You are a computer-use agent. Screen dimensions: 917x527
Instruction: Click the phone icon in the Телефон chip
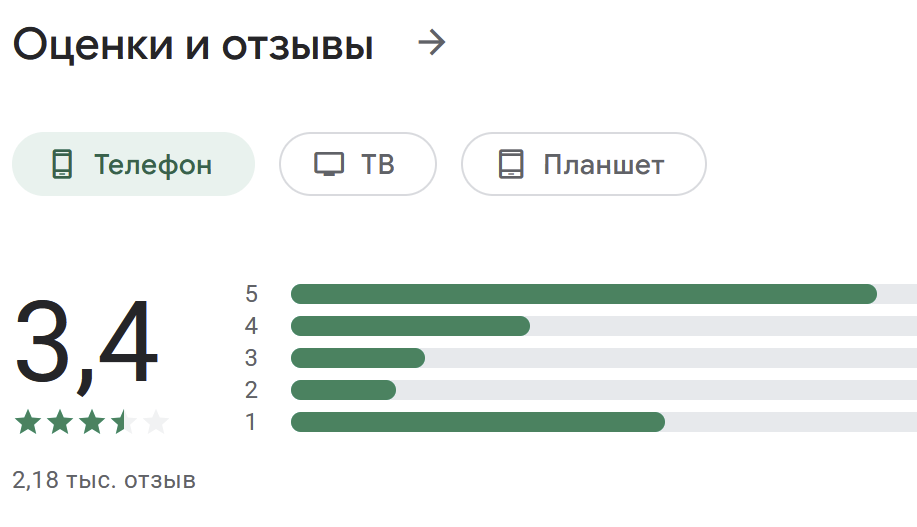tap(62, 164)
